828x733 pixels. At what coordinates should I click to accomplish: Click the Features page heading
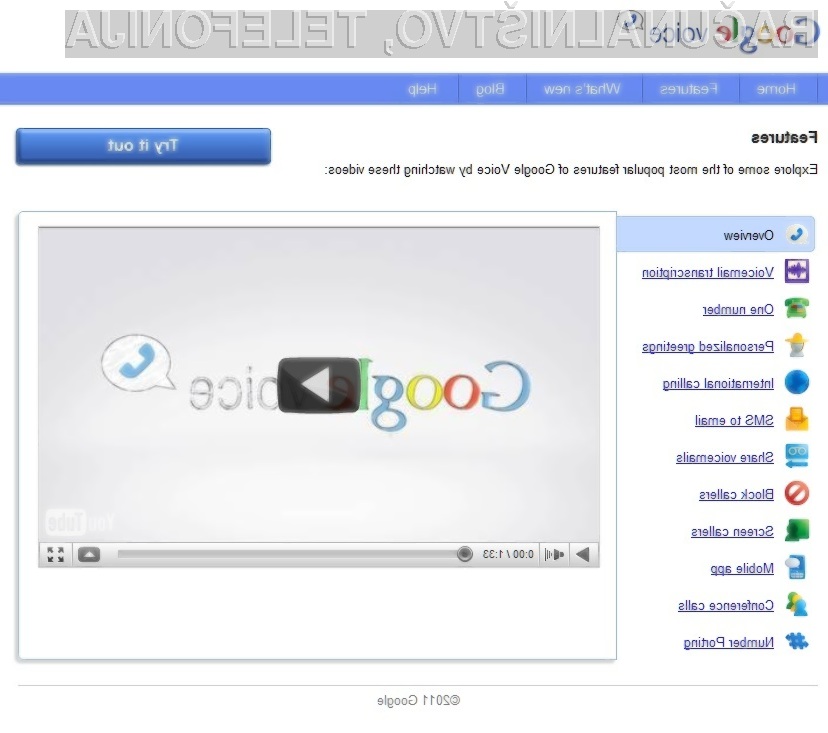coord(784,138)
